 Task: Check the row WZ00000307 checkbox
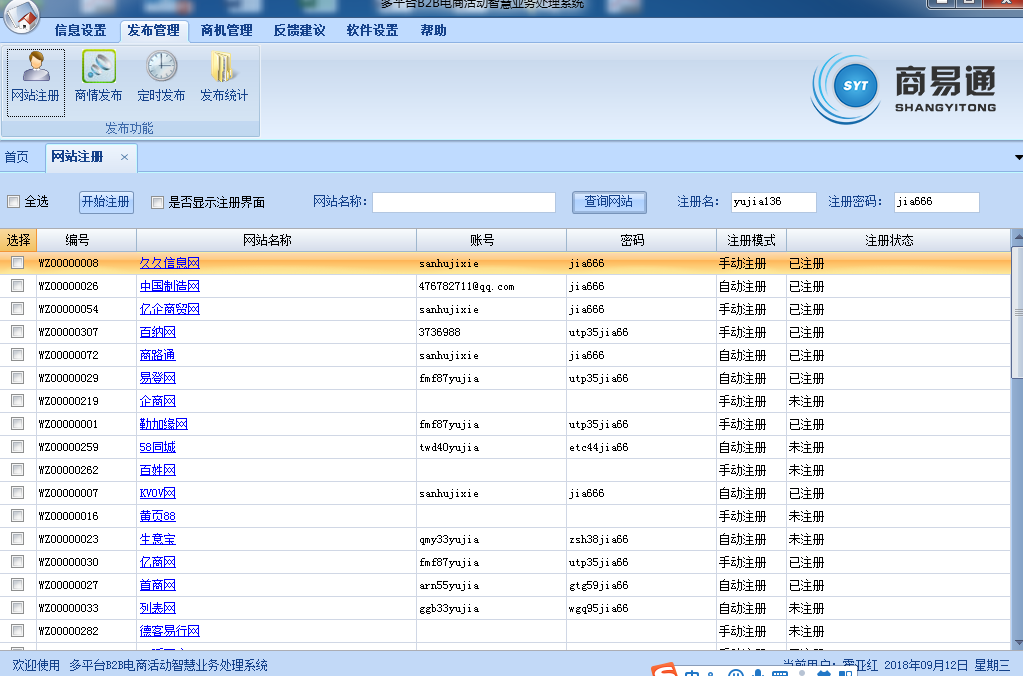click(18, 331)
